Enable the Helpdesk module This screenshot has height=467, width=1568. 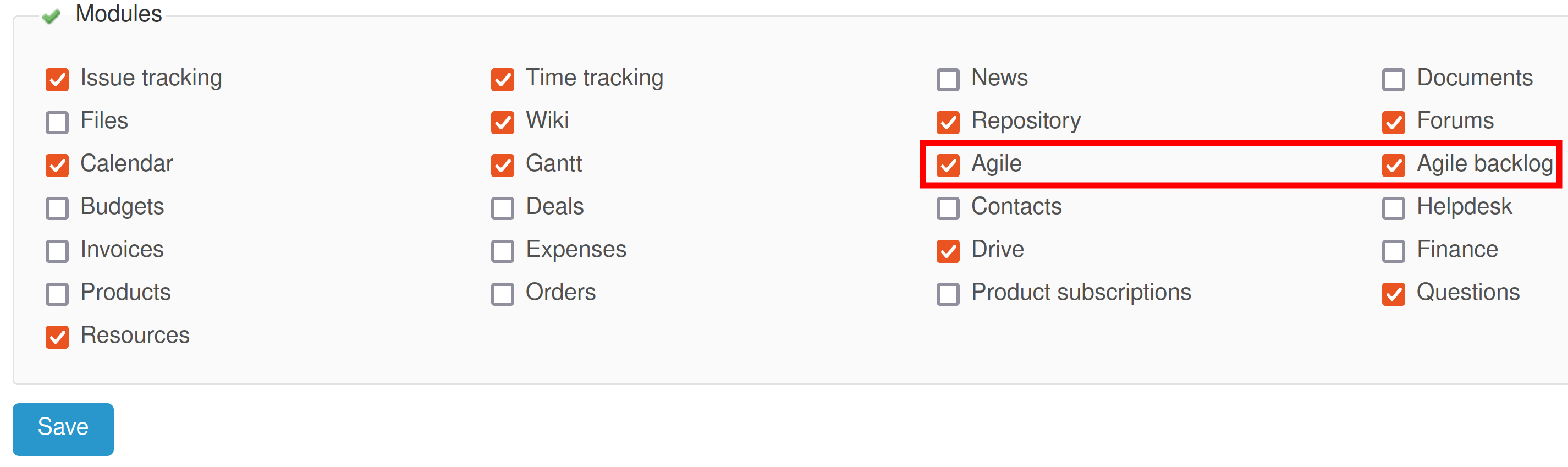pyautogui.click(x=1394, y=208)
